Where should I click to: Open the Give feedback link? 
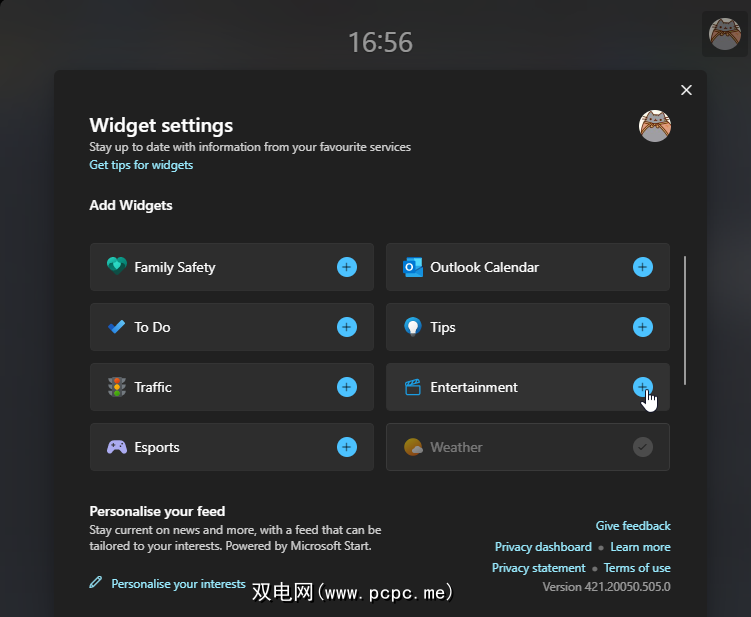(x=633, y=526)
